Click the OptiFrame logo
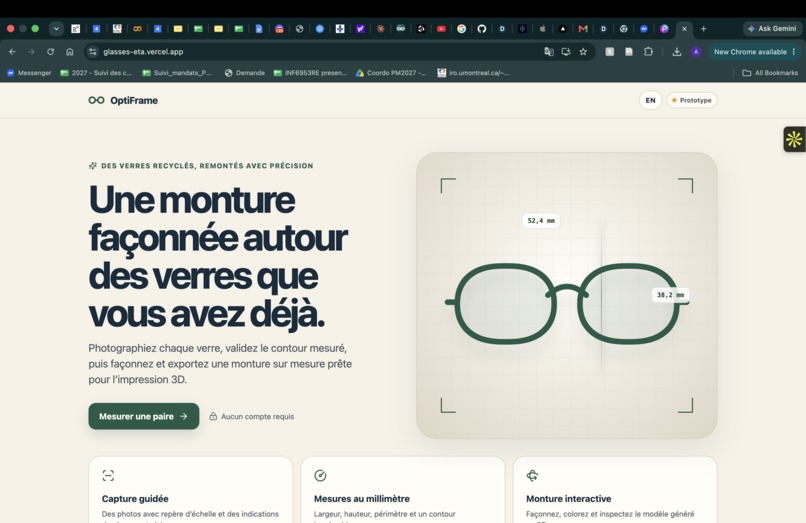The height and width of the screenshot is (523, 806). [123, 100]
